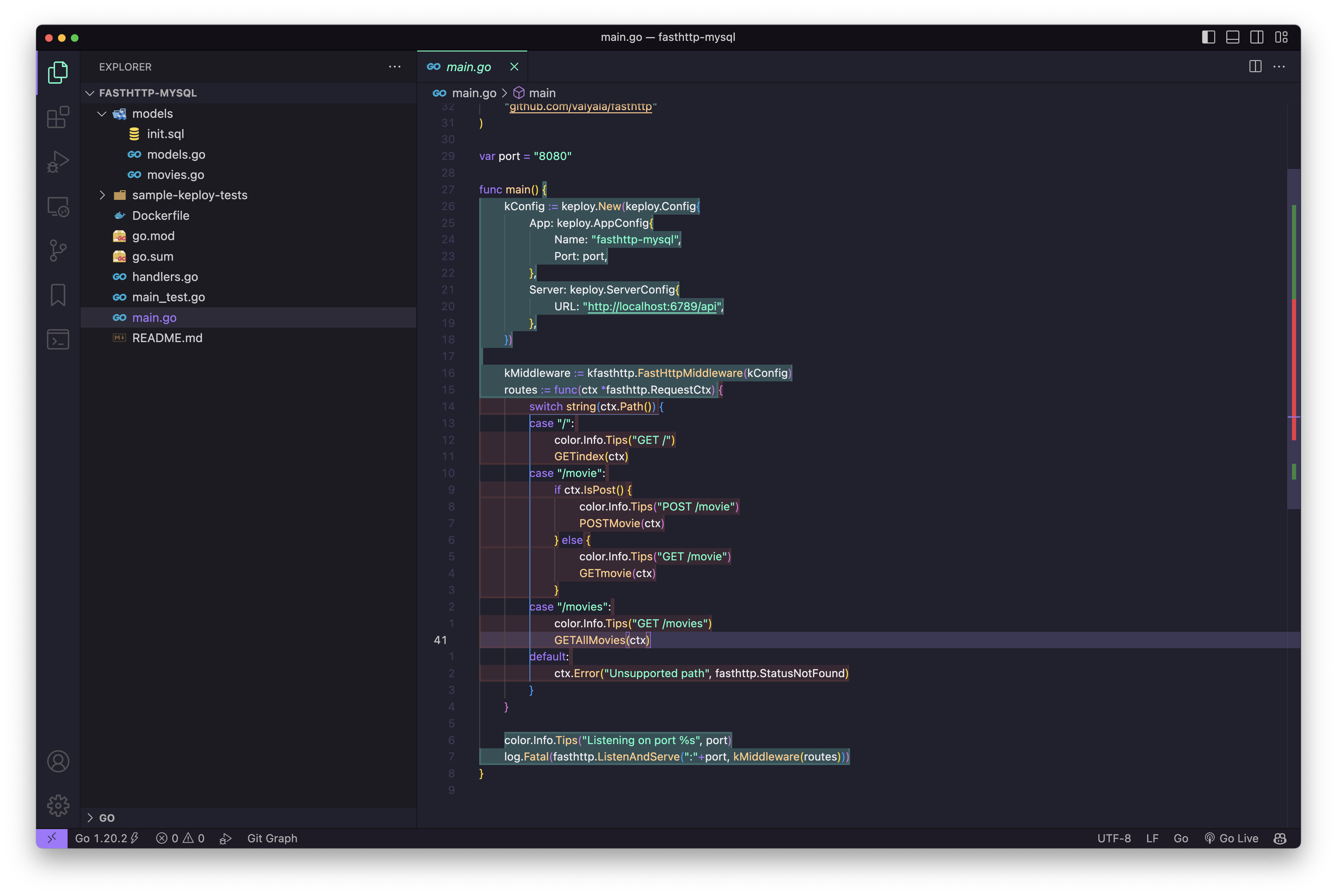Open the Accounts menu

point(58,761)
